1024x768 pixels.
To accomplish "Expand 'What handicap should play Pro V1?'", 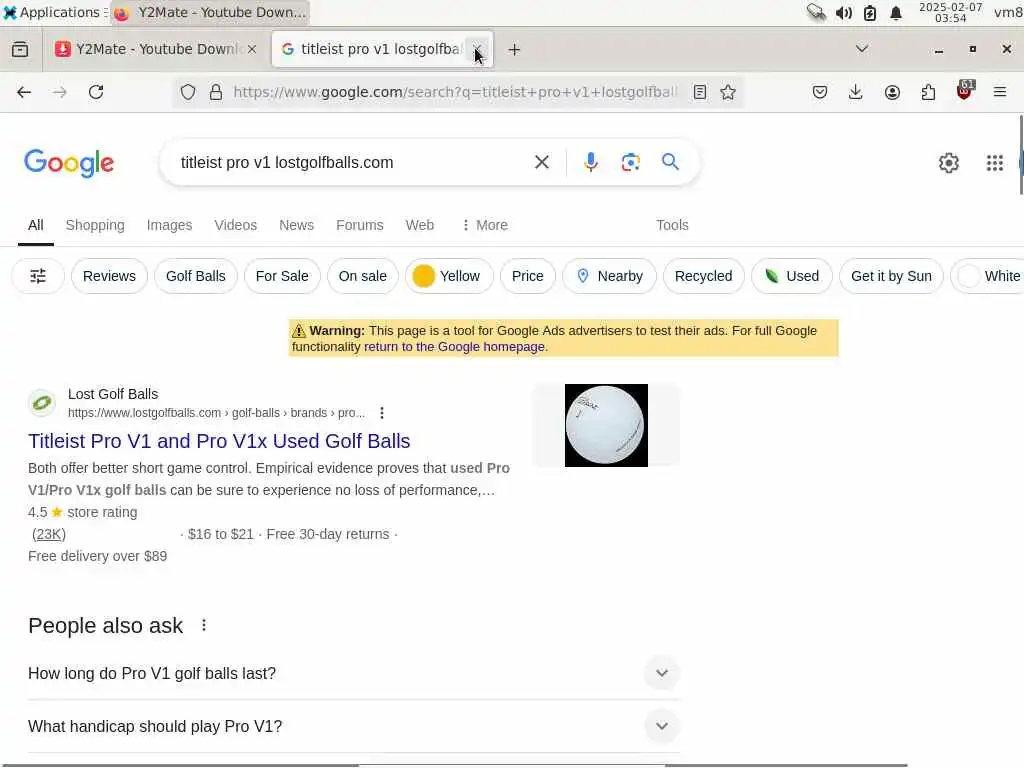I will 354,726.
